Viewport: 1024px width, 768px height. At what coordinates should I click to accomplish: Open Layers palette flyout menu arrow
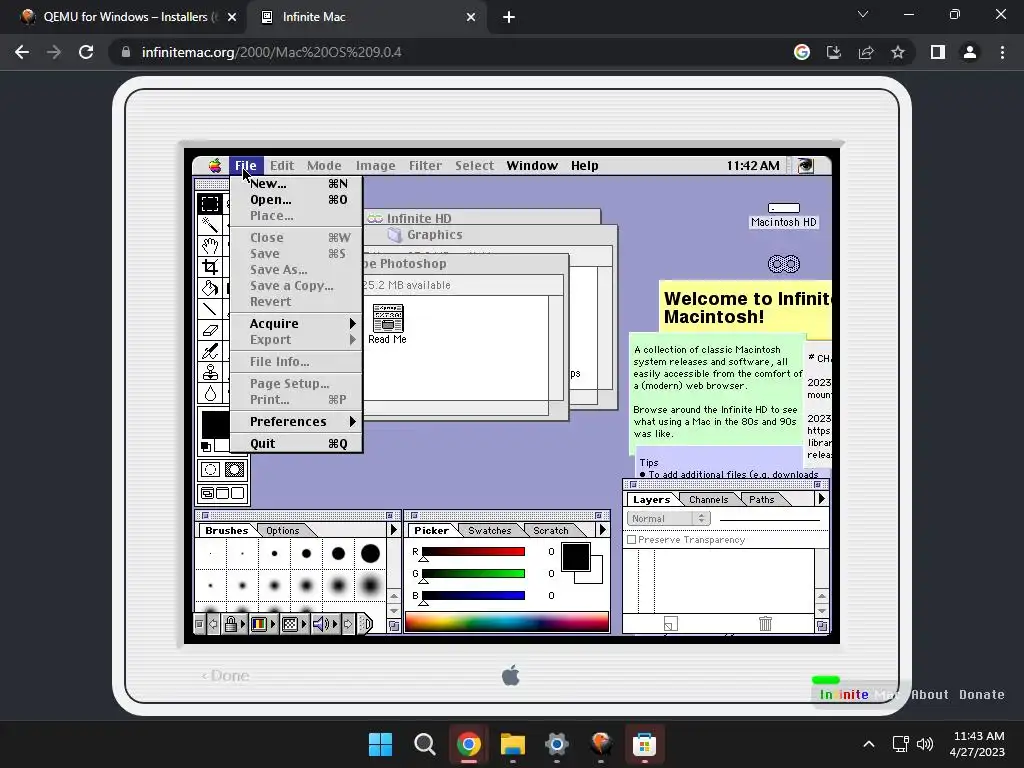tap(821, 498)
